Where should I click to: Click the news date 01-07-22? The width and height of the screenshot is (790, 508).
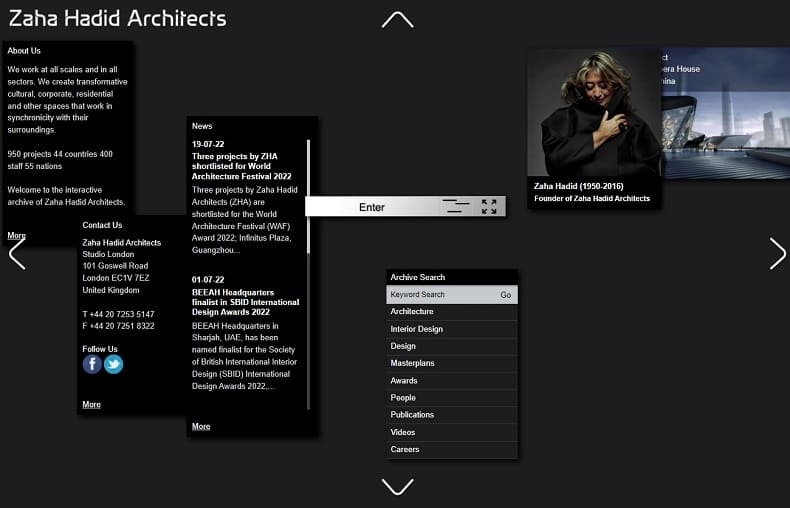[208, 280]
